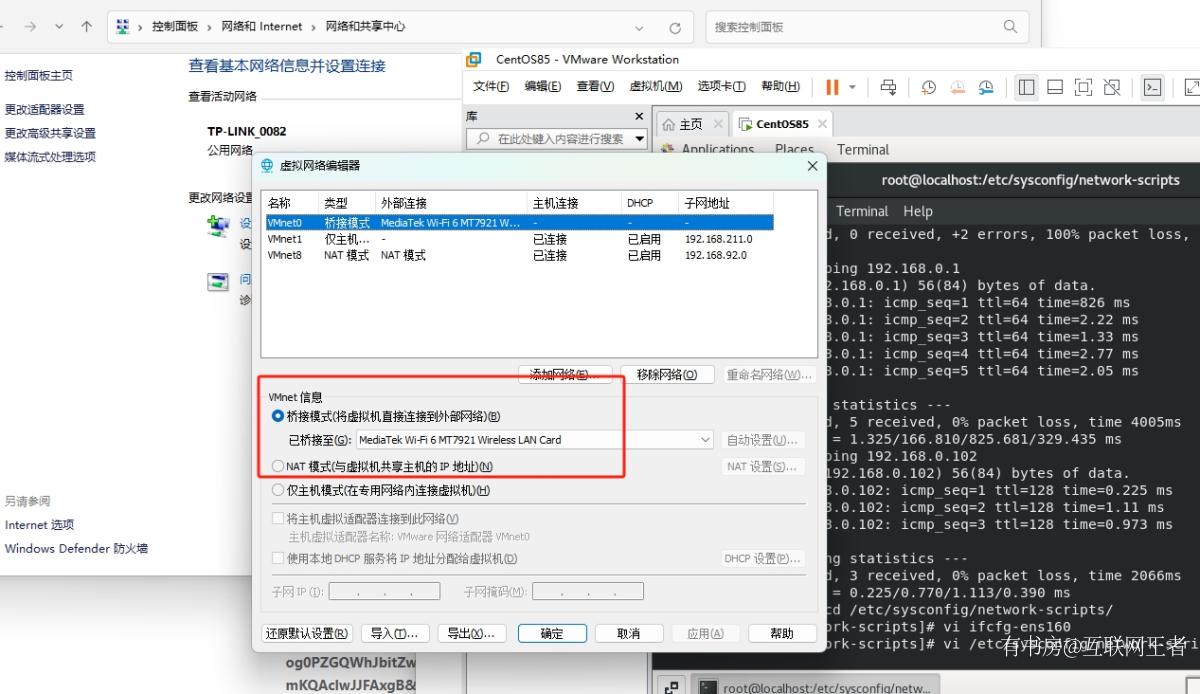Click the 移除网络 button
Screen dimensions: 1200x694
coord(667,375)
